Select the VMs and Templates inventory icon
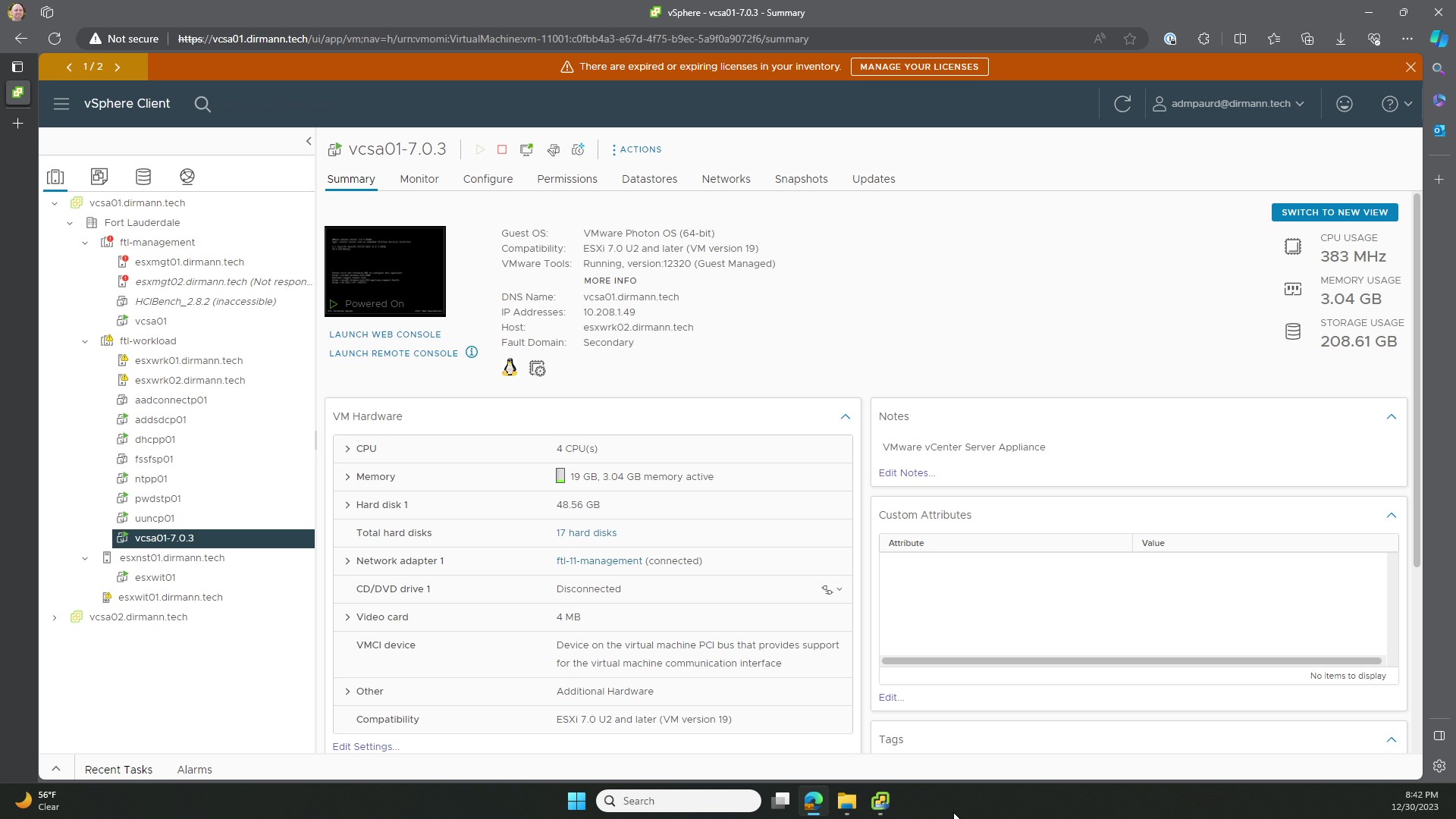This screenshot has height=819, width=1456. 99,177
